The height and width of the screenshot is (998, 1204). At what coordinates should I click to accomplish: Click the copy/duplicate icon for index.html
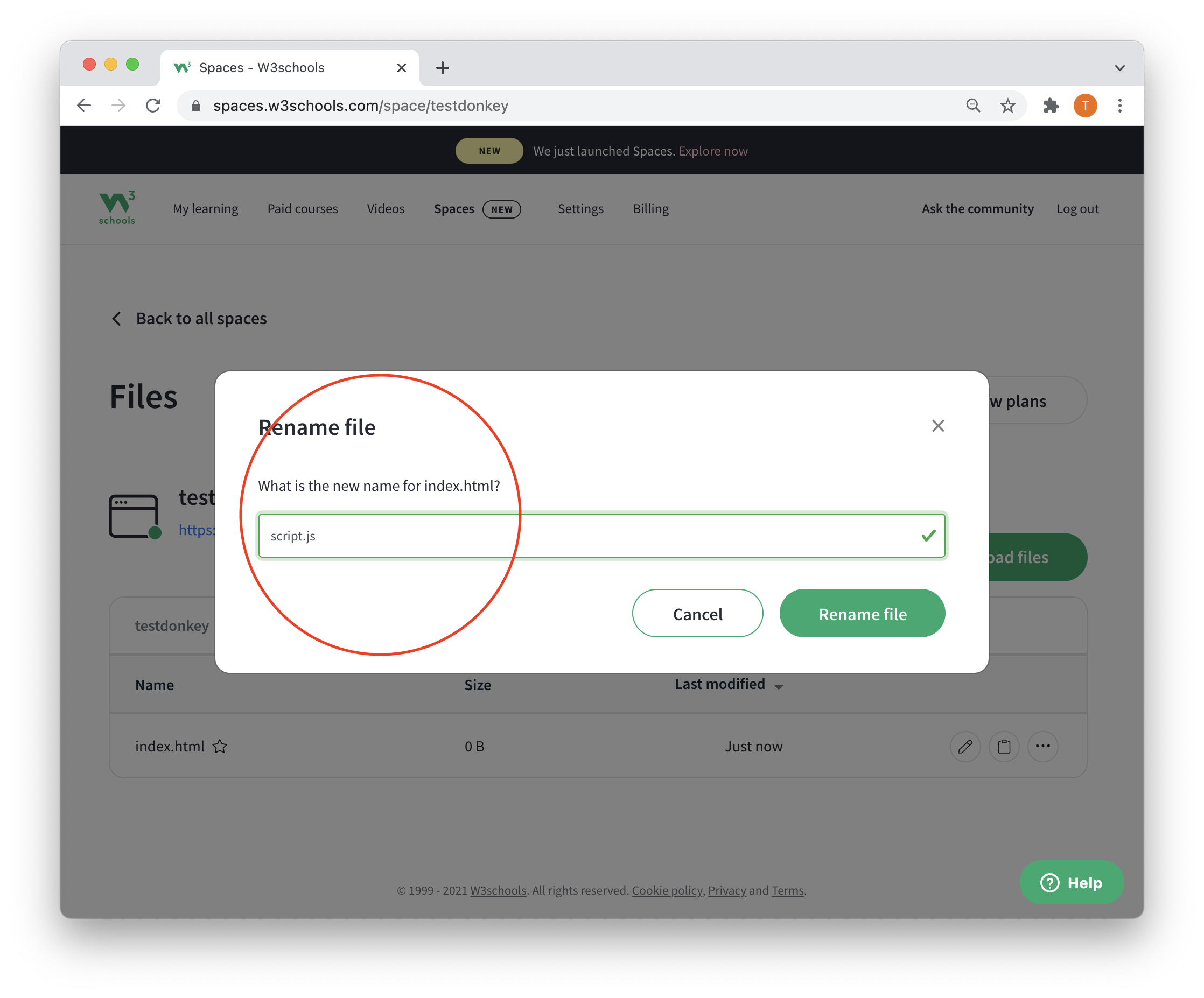click(x=1002, y=746)
